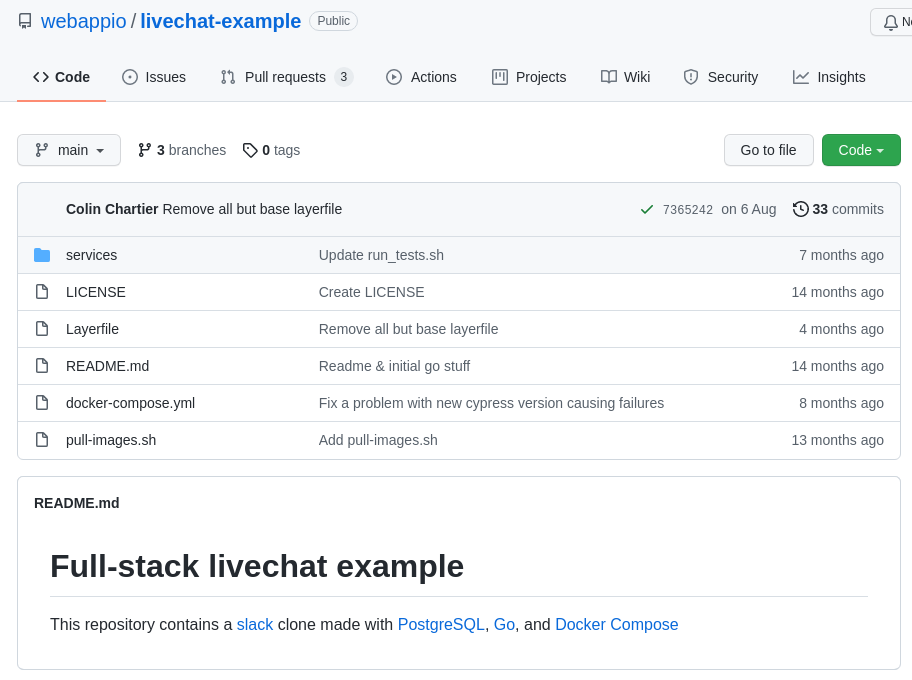Click the branch icon beside 3 branches
The width and height of the screenshot is (912, 680).
[x=144, y=150]
